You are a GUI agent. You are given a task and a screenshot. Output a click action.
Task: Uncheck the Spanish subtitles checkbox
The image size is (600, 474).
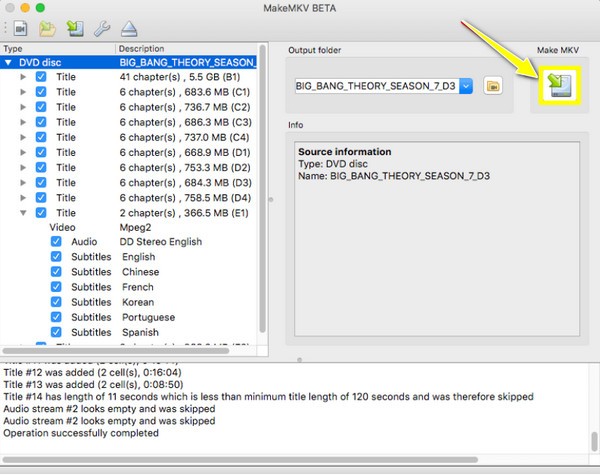[56, 332]
